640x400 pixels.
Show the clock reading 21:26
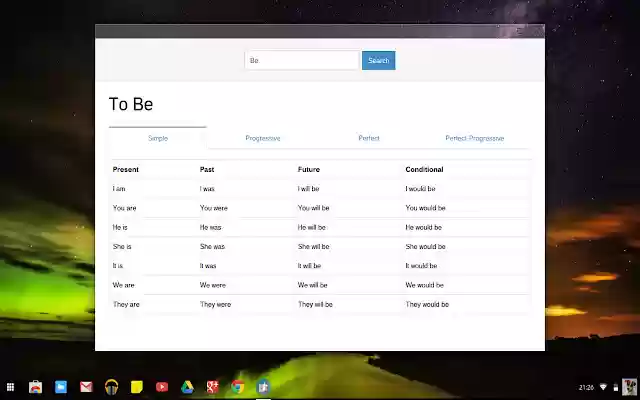point(586,387)
